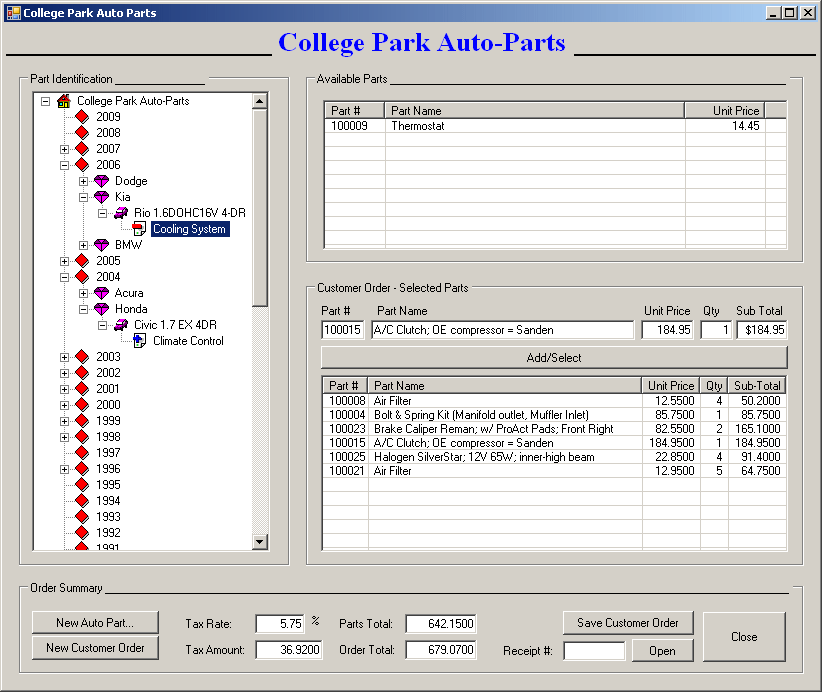Click the purple gem icon beside Honda
Image resolution: width=822 pixels, height=692 pixels.
tap(101, 309)
